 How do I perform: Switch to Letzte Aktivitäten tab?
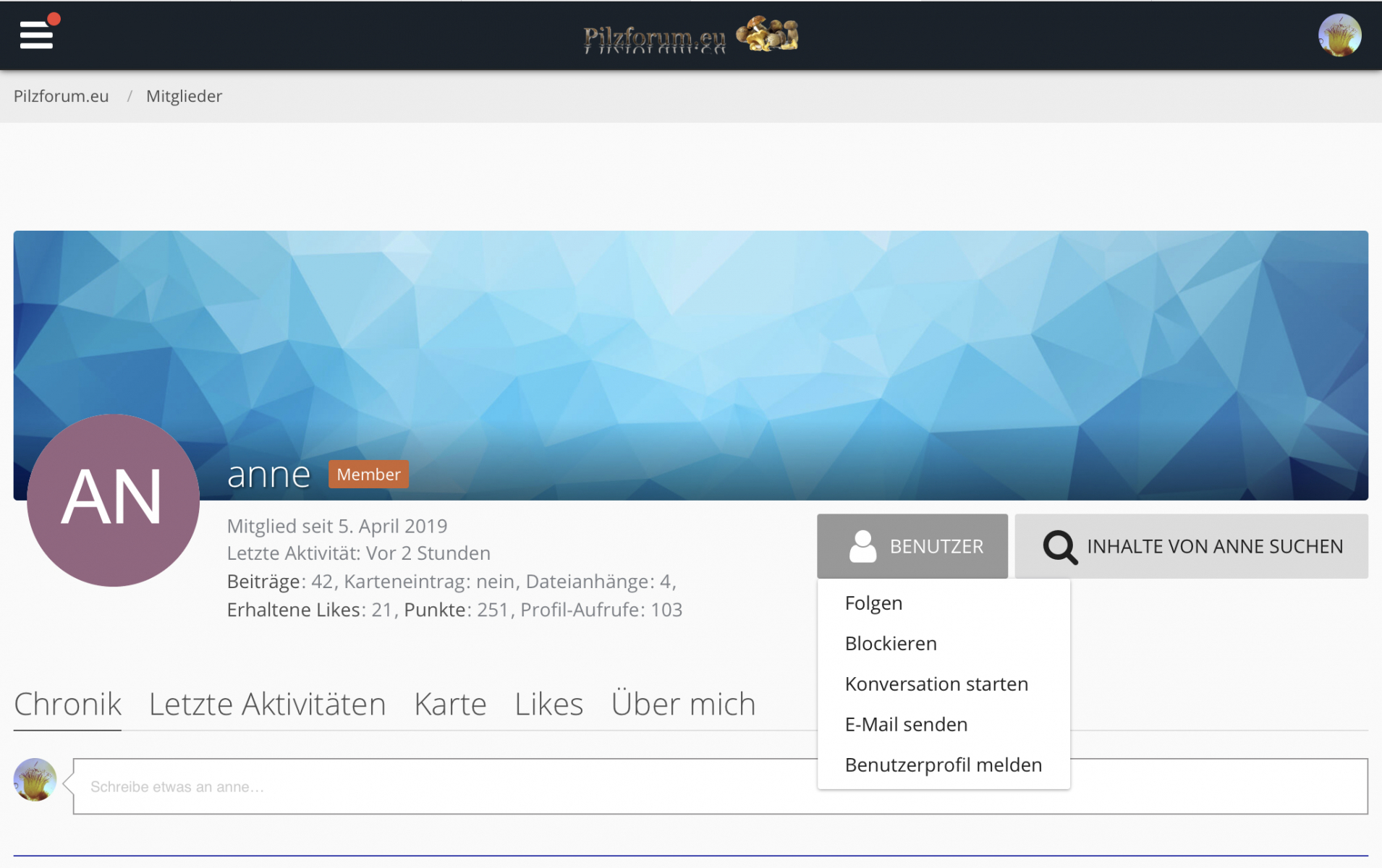[x=267, y=704]
